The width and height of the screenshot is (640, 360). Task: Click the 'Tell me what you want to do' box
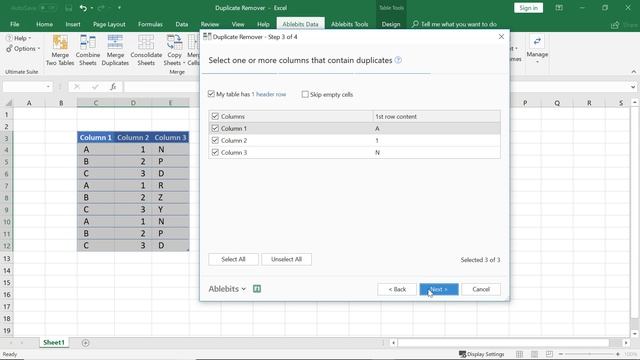[x=454, y=24]
